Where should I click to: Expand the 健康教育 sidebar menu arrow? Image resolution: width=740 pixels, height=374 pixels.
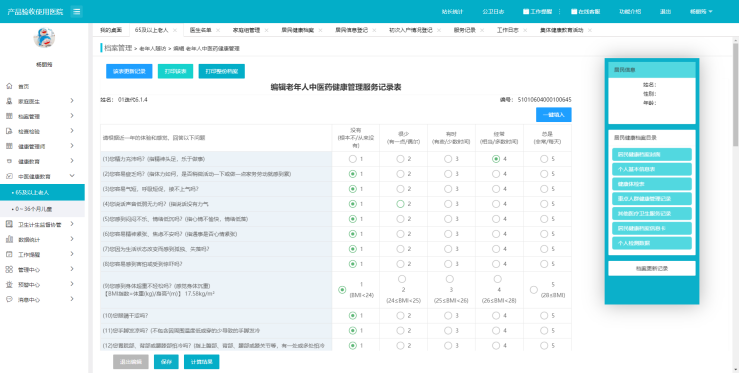click(x=72, y=161)
